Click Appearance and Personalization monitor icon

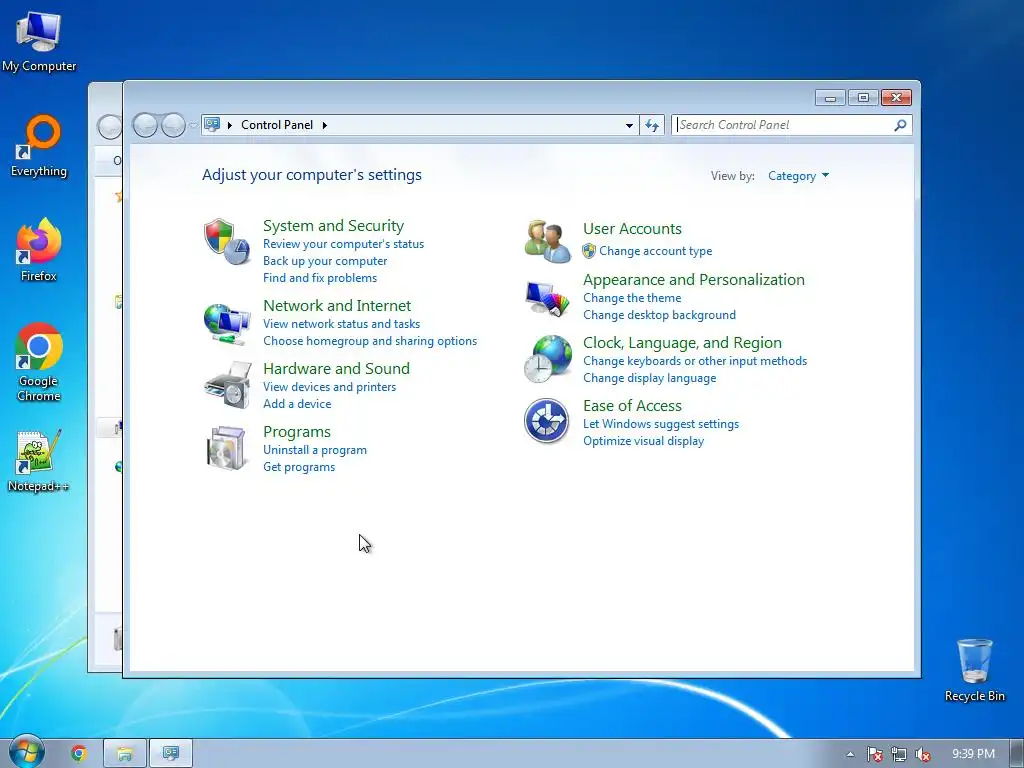[547, 298]
